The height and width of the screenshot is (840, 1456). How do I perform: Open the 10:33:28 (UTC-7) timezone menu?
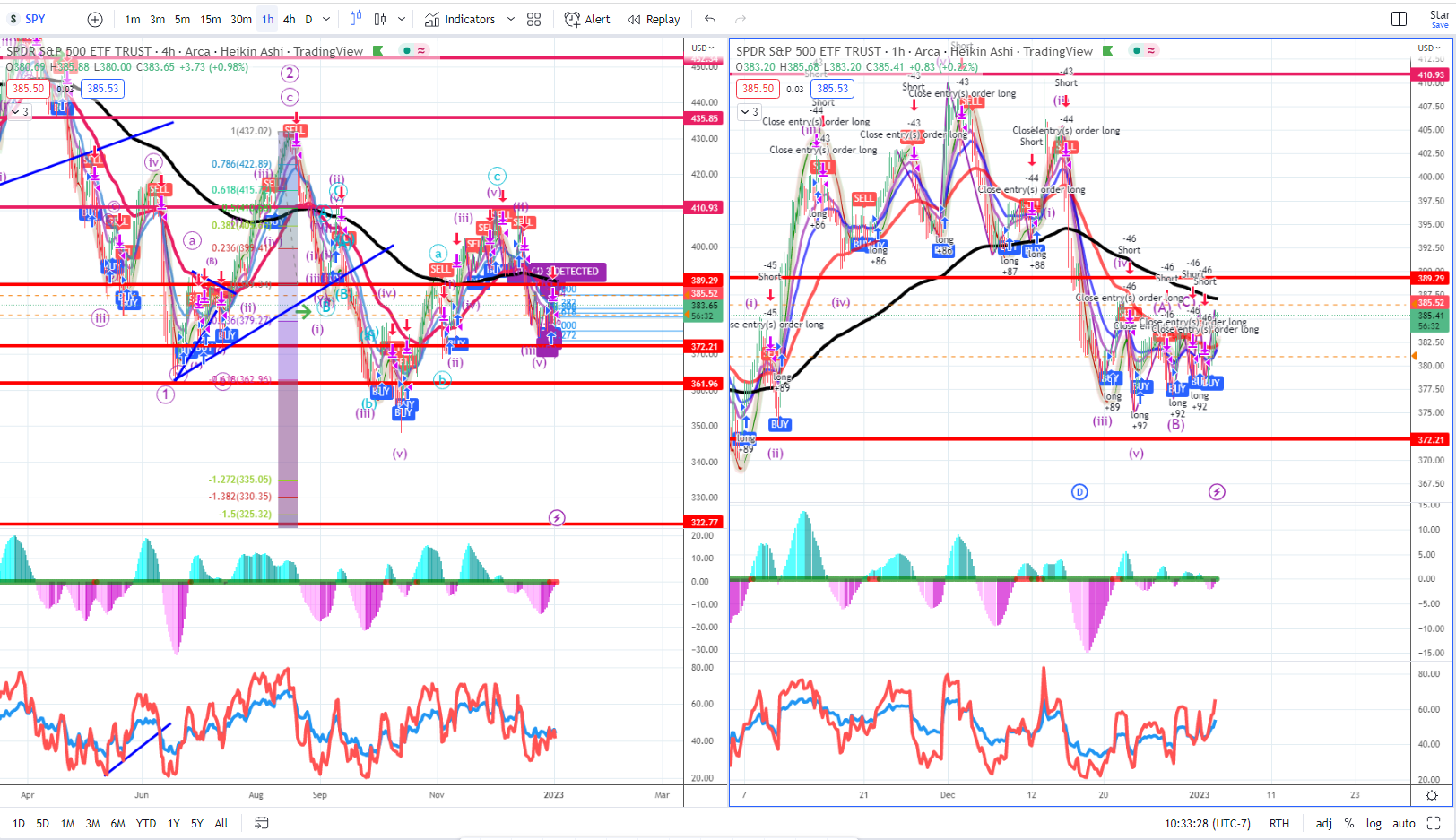point(1208,823)
